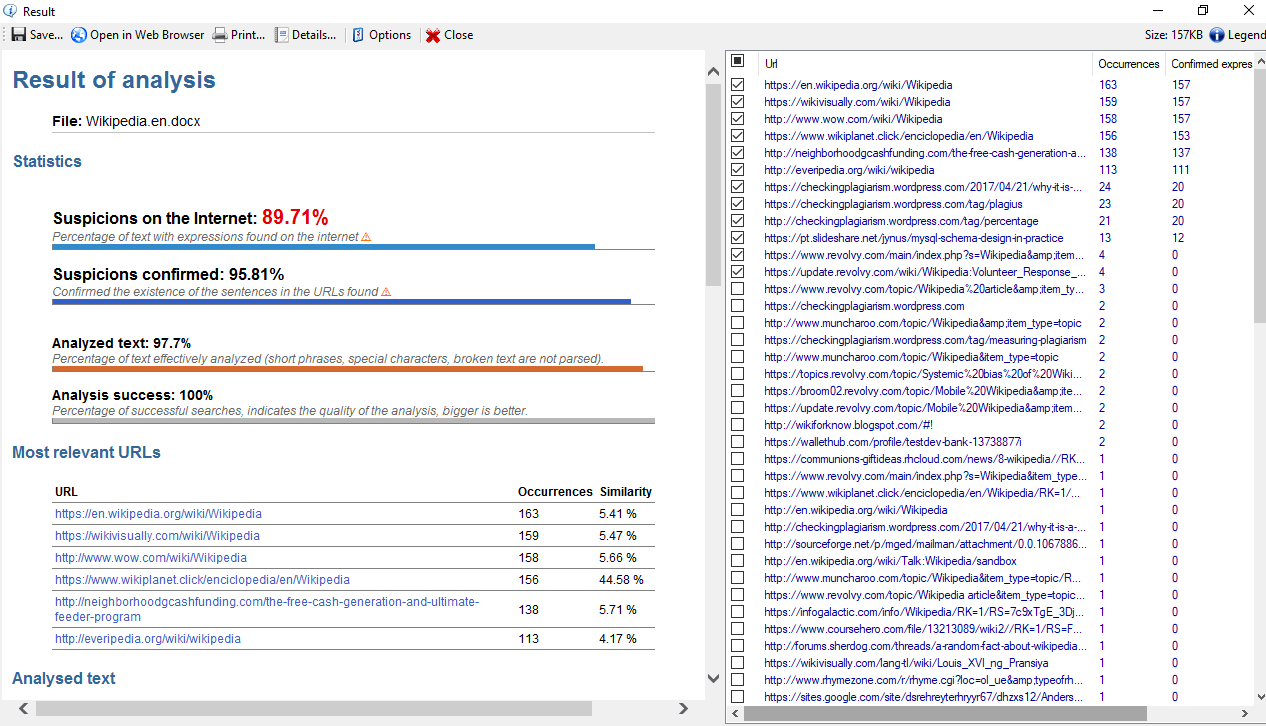This screenshot has height=726, width=1266.
Task: Show the Legend info icon
Action: pos(1217,35)
